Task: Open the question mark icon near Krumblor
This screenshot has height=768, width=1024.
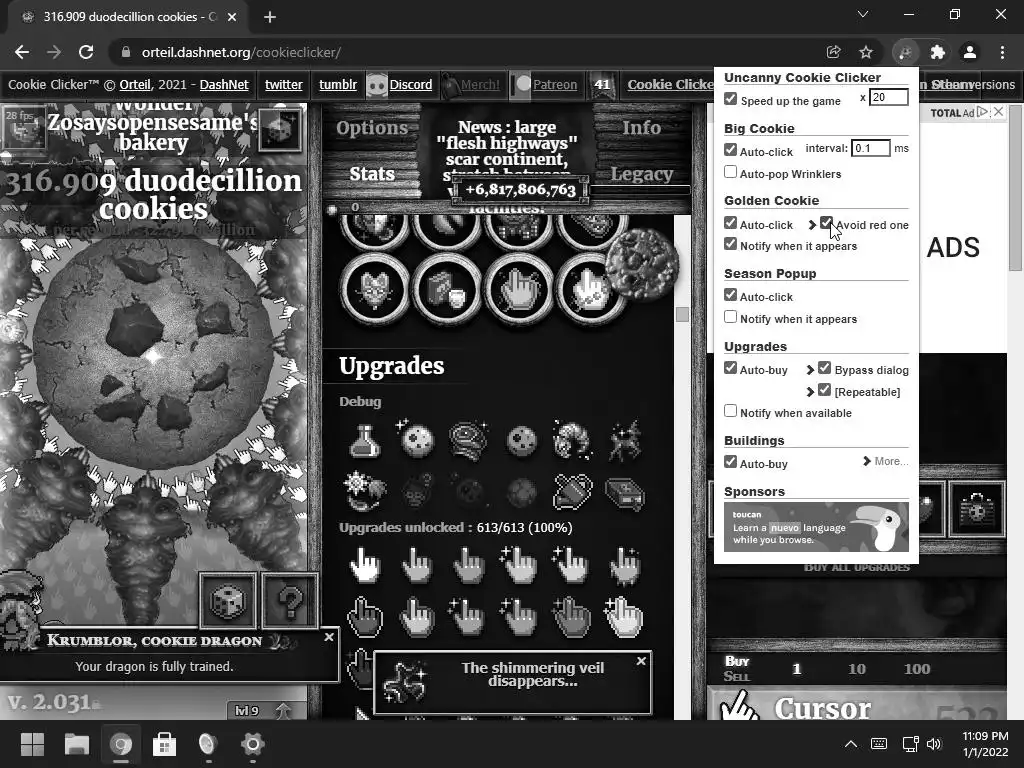Action: click(x=289, y=601)
